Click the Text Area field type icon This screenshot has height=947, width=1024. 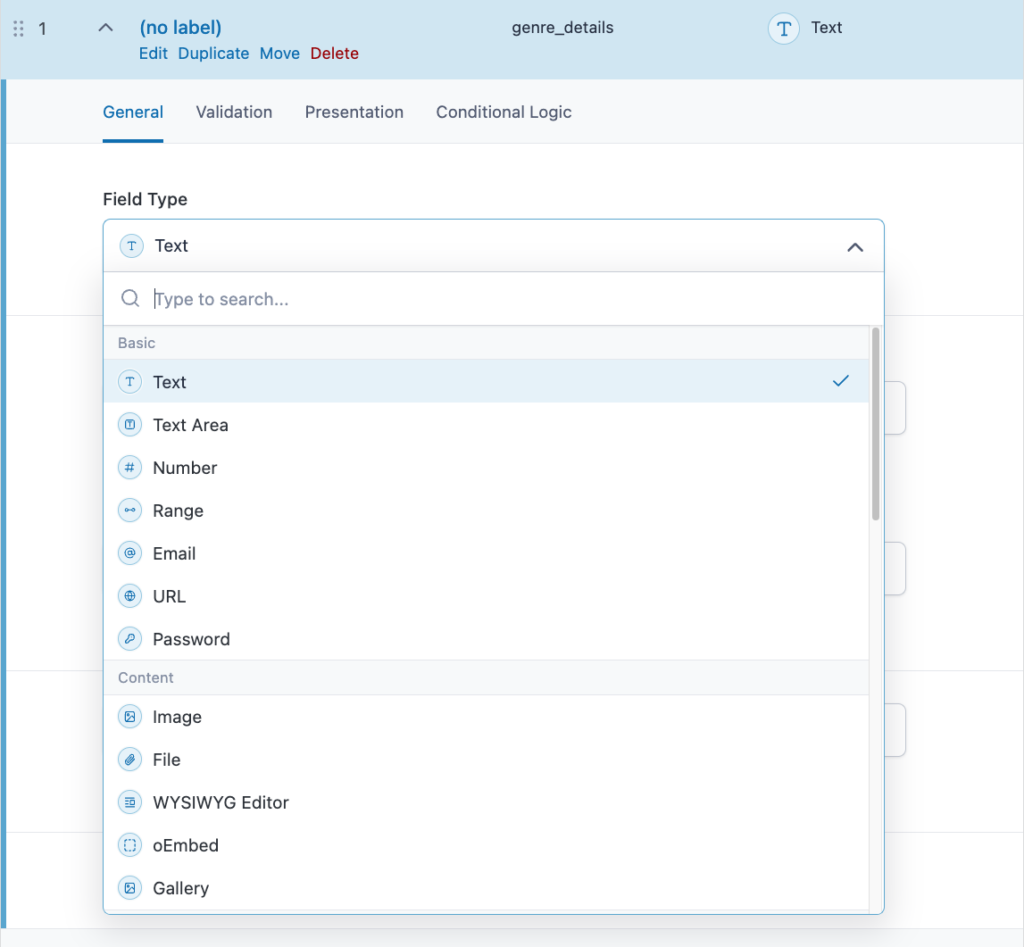tap(130, 425)
